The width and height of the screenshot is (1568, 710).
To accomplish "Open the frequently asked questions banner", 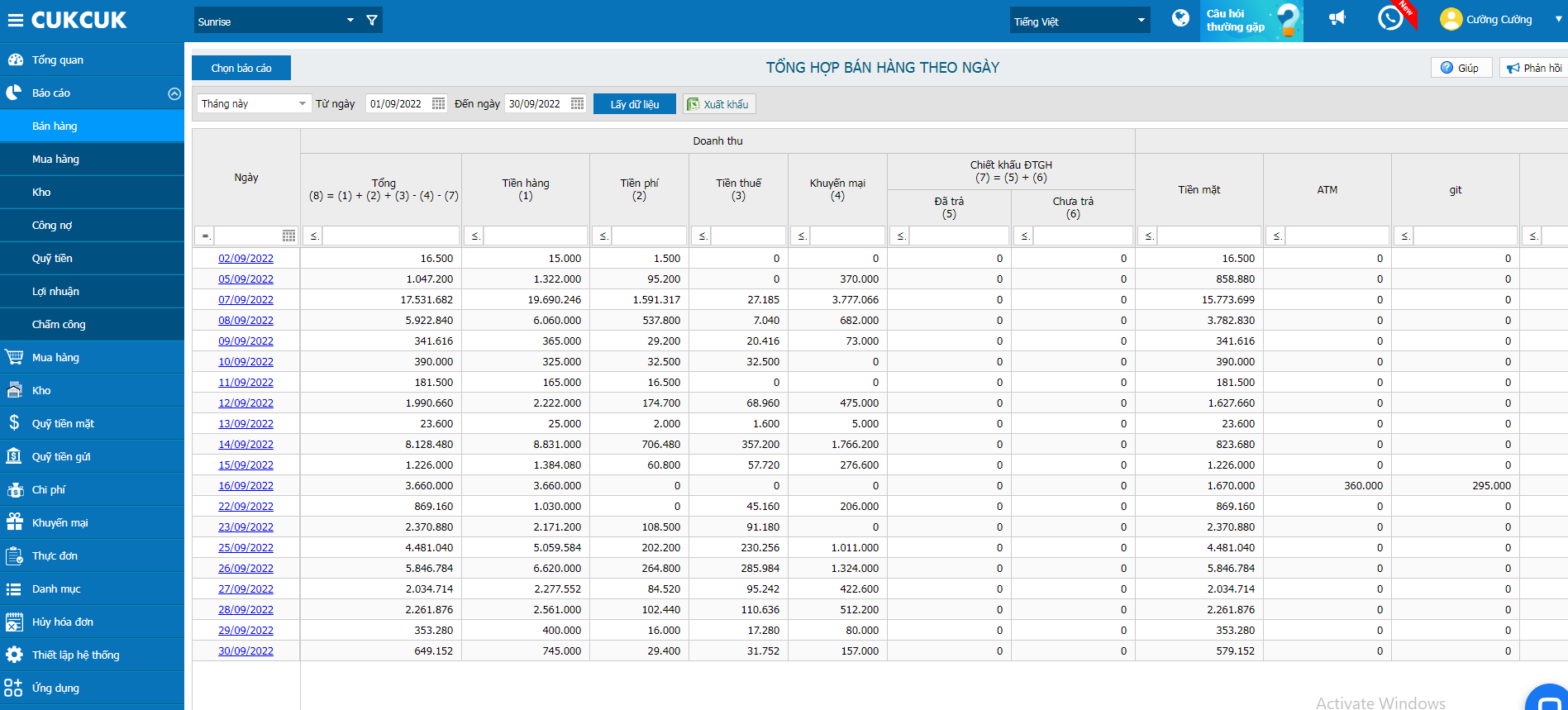I will click(1251, 21).
